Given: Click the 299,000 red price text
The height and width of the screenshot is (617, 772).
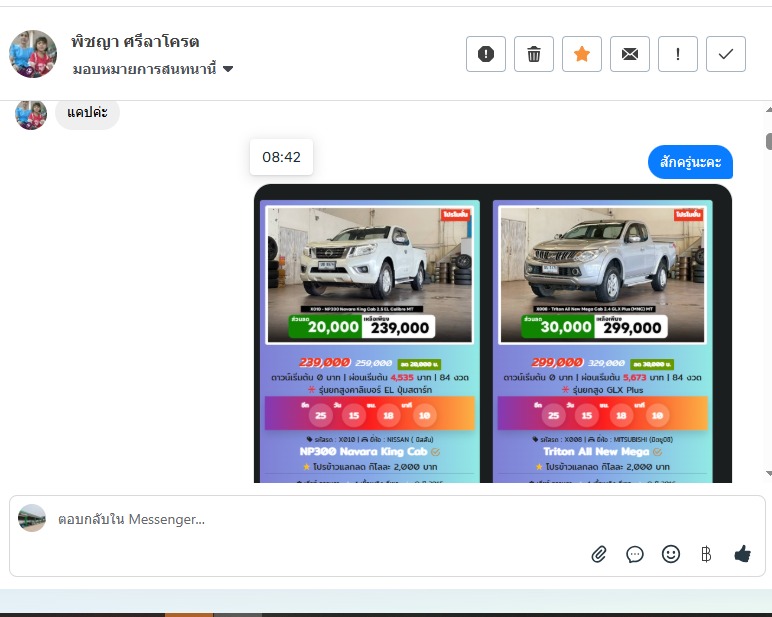Looking at the screenshot, I should [x=557, y=362].
